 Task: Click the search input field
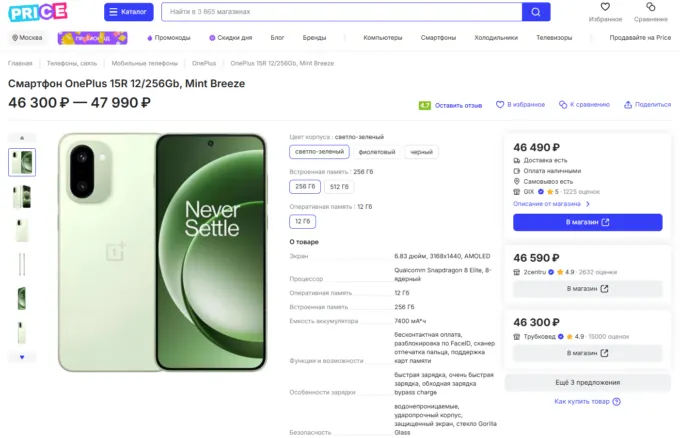(x=342, y=12)
